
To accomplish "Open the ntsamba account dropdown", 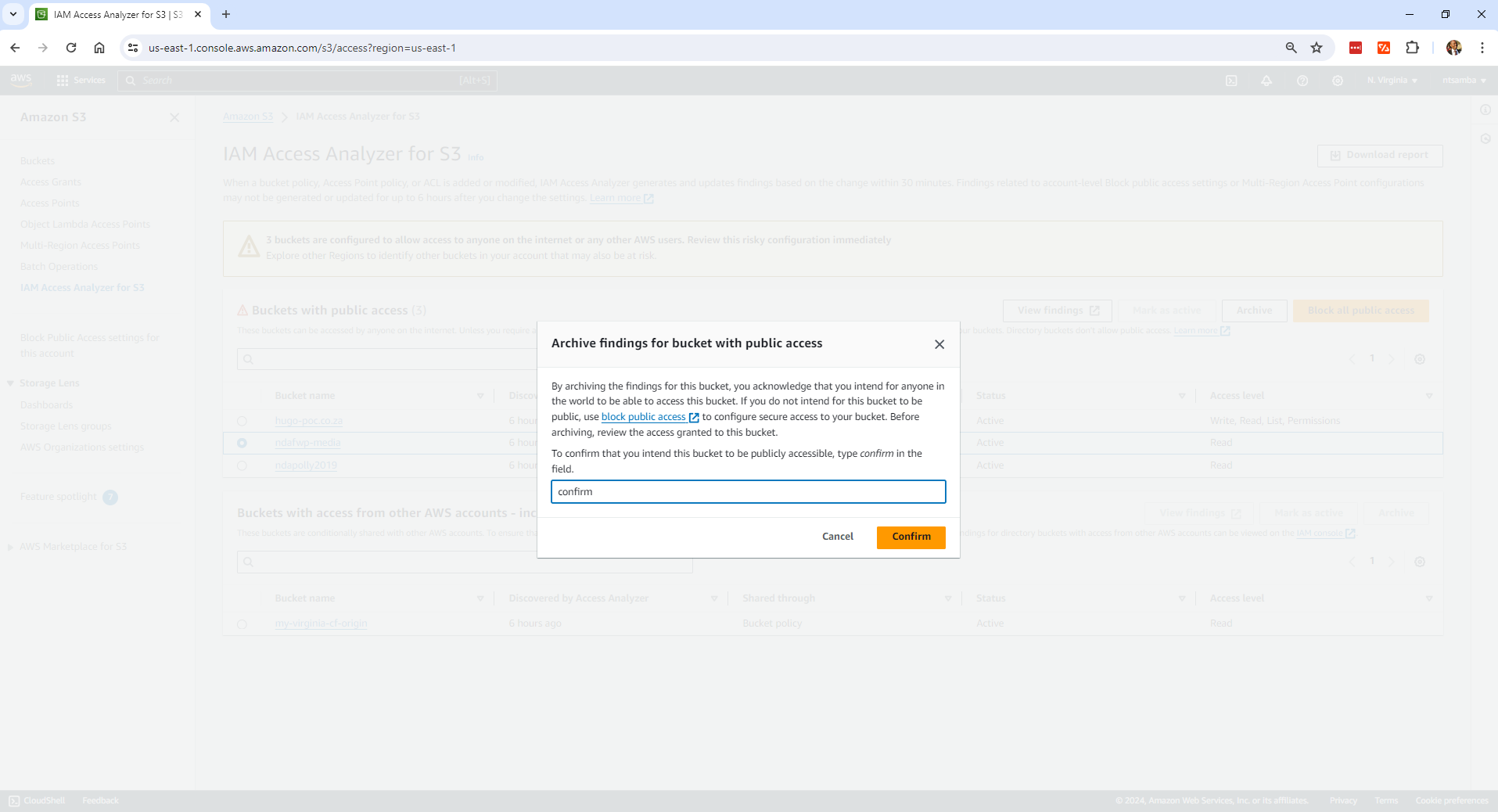I will point(1464,81).
